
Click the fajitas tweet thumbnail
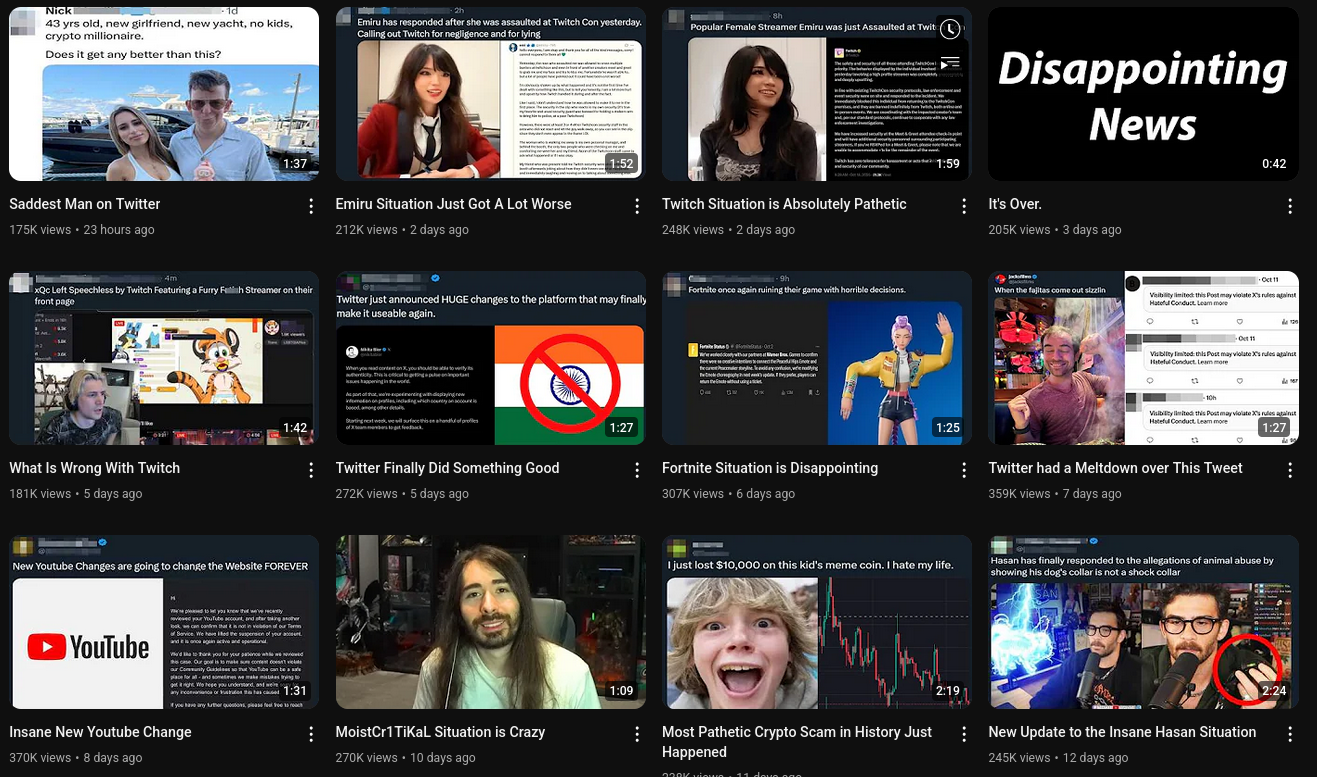click(x=1143, y=358)
